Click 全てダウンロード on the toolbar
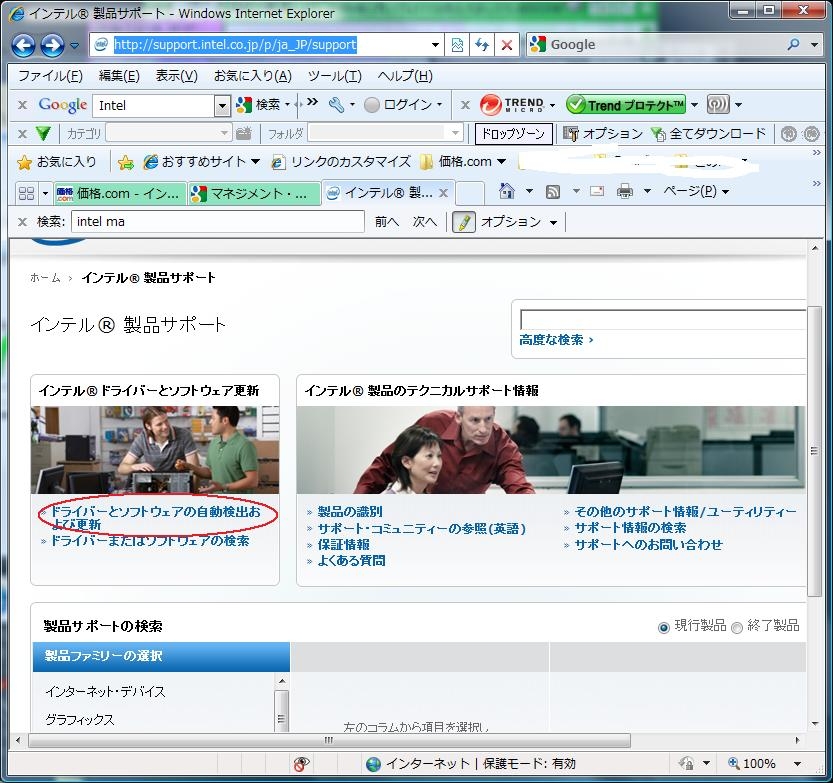 tap(709, 133)
